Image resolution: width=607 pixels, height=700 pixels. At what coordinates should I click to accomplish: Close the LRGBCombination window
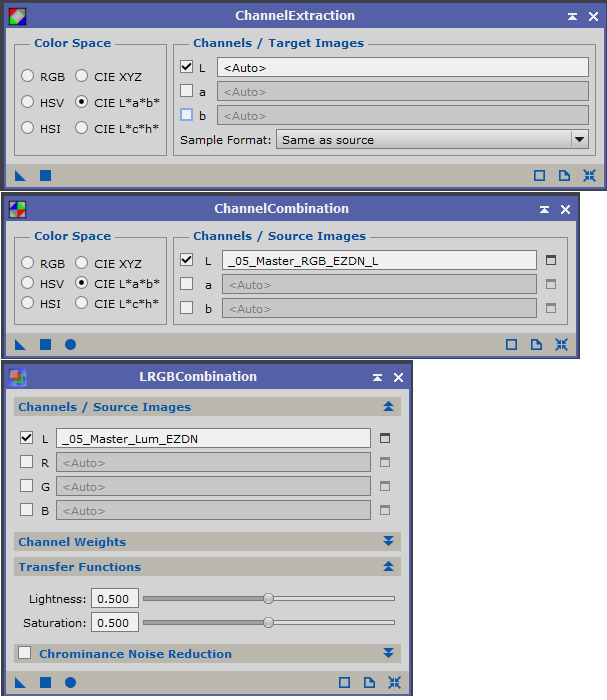(399, 378)
